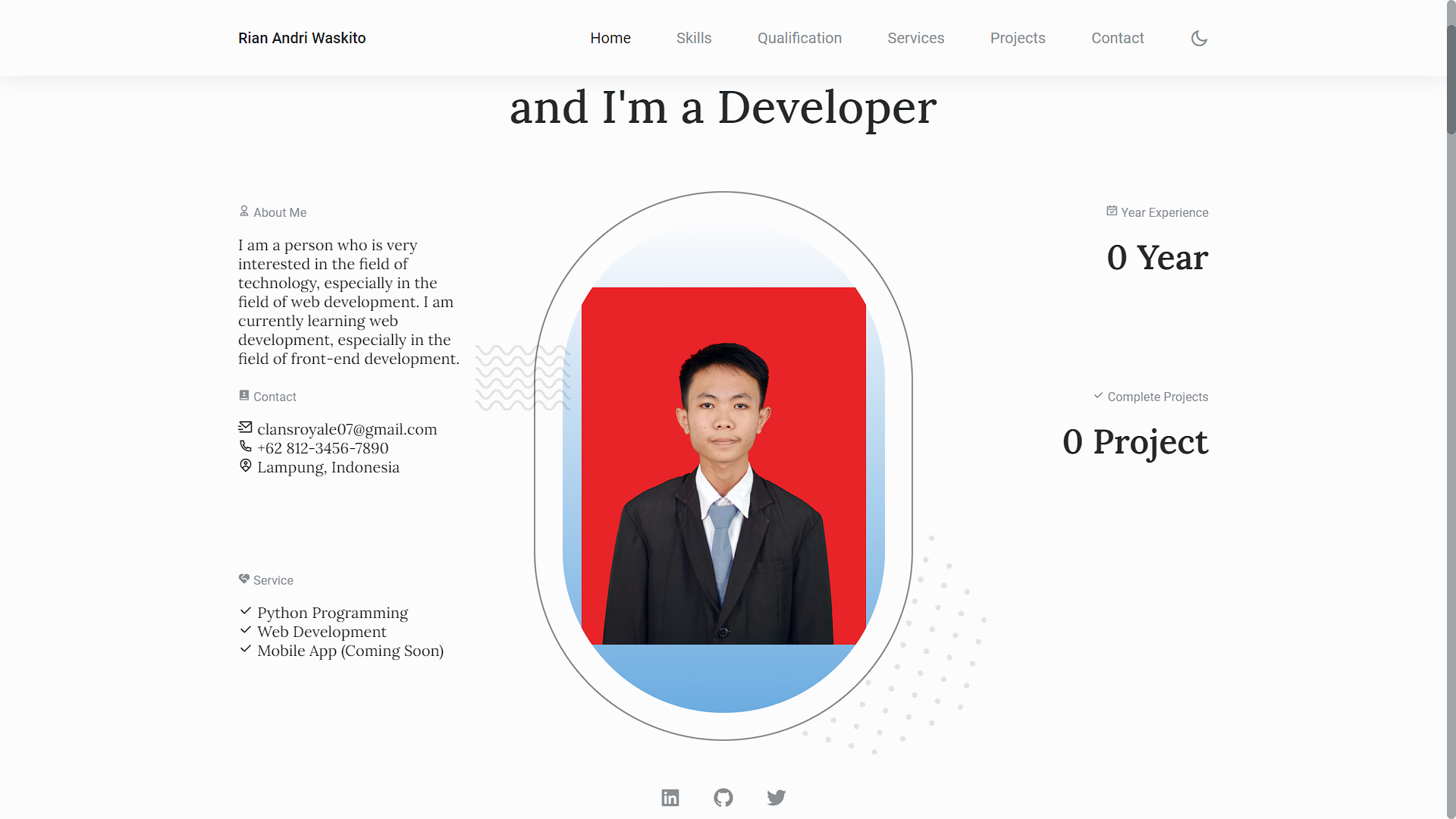Select the phone icon next to the number
Viewport: 1456px width, 819px height.
pyautogui.click(x=245, y=446)
